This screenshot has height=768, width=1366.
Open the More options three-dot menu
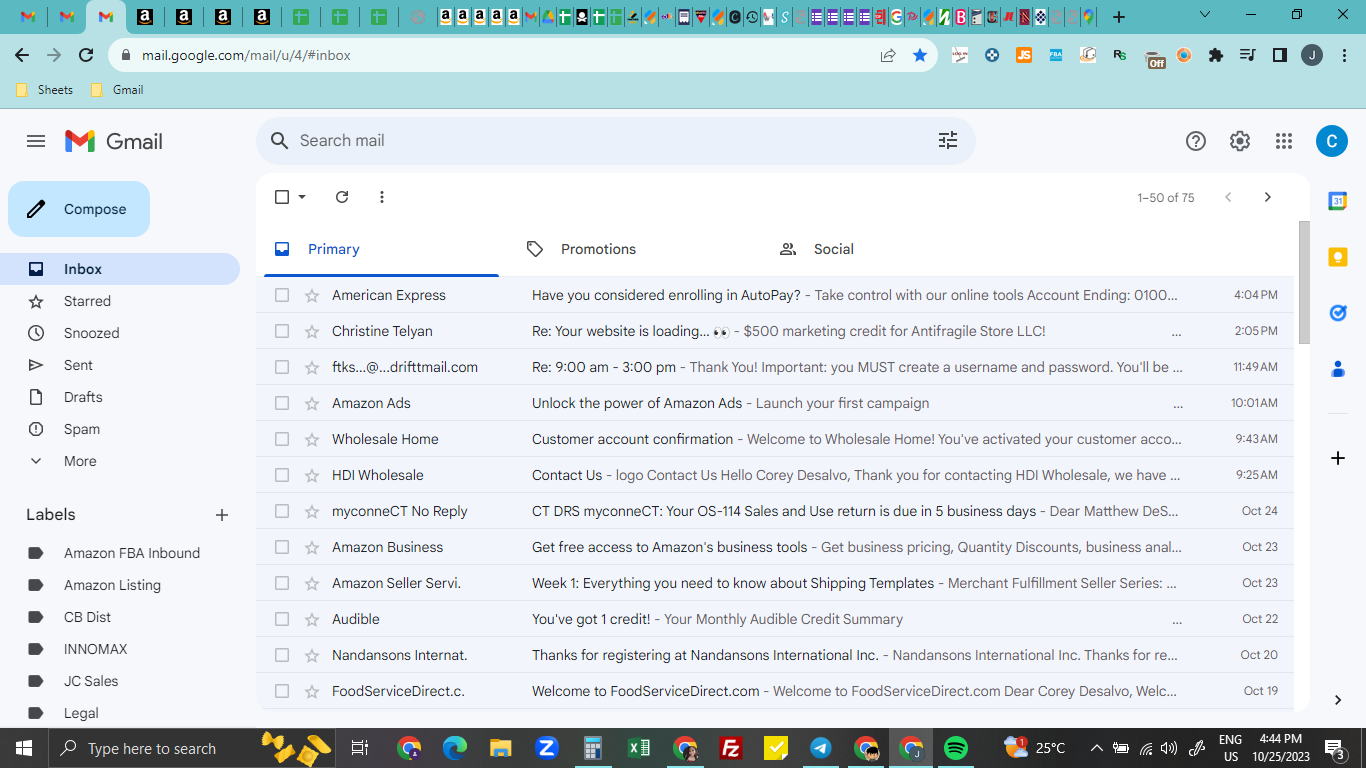point(382,197)
